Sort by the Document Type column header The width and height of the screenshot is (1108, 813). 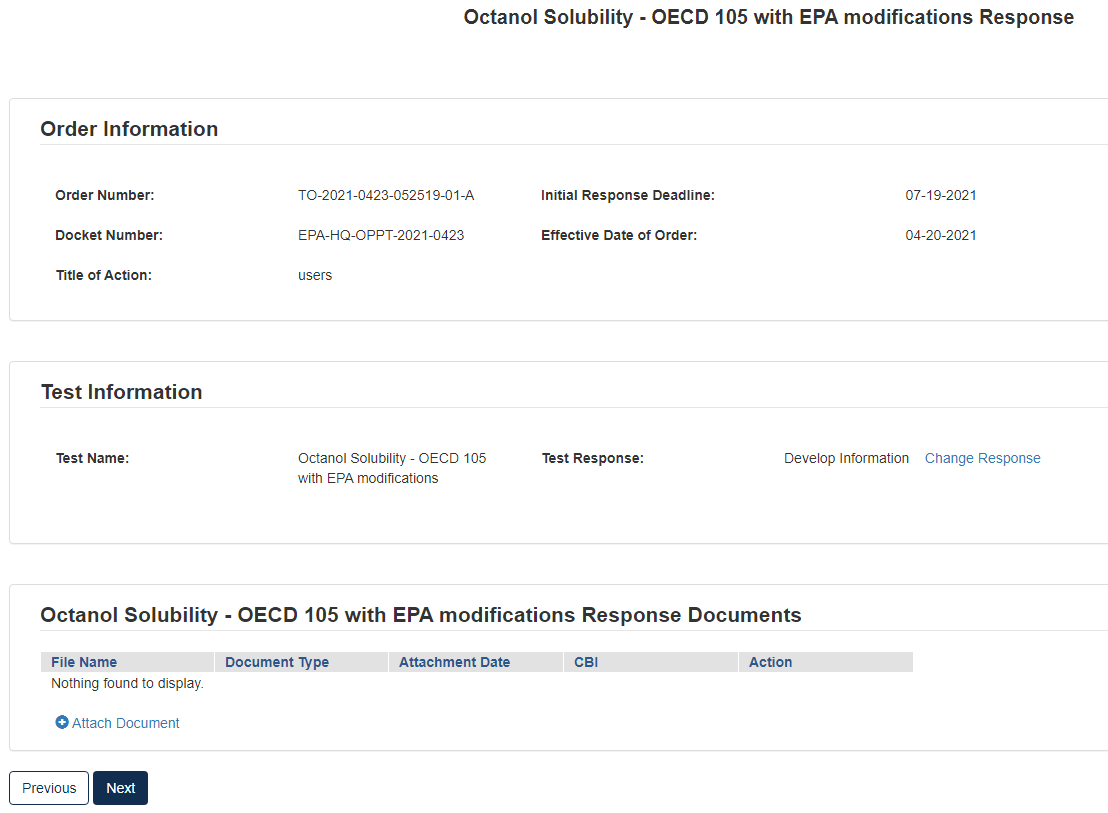pos(277,662)
